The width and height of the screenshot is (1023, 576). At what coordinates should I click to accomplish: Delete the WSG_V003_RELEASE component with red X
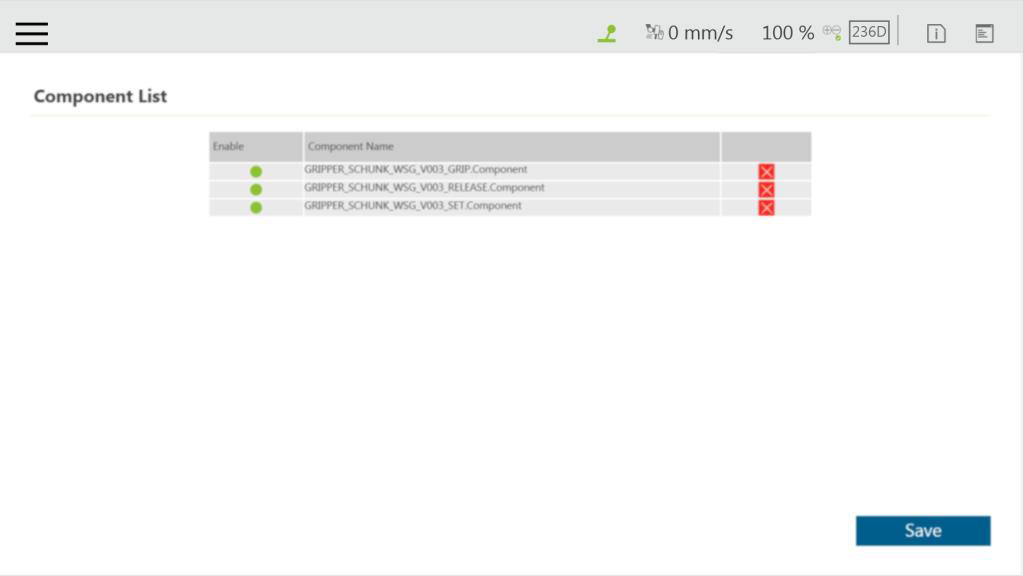(x=766, y=190)
